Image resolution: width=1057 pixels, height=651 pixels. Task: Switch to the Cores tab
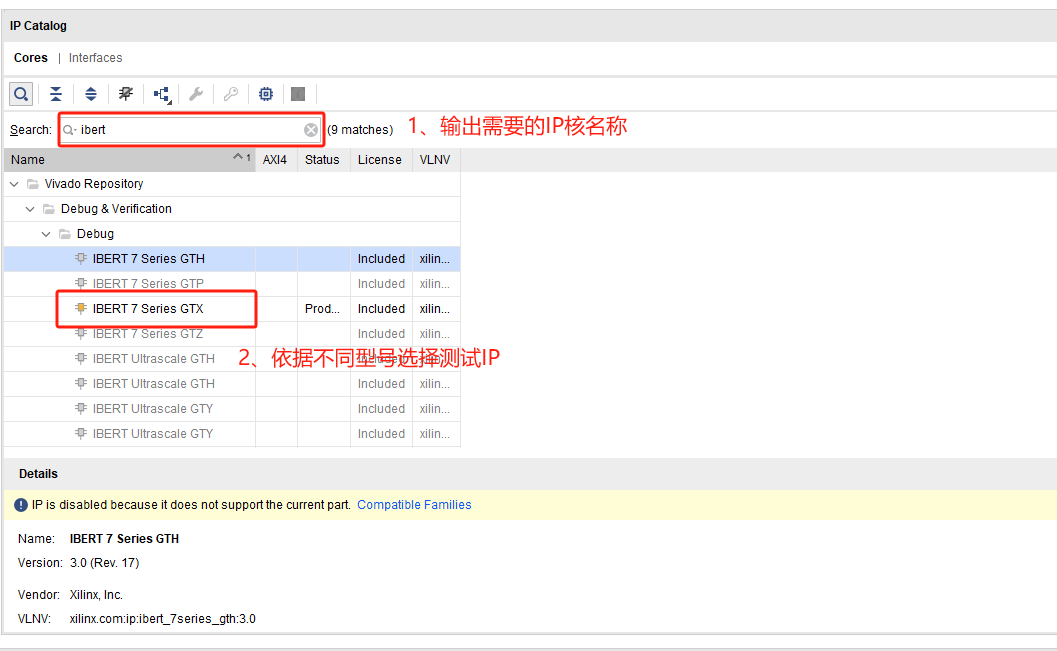[30, 58]
